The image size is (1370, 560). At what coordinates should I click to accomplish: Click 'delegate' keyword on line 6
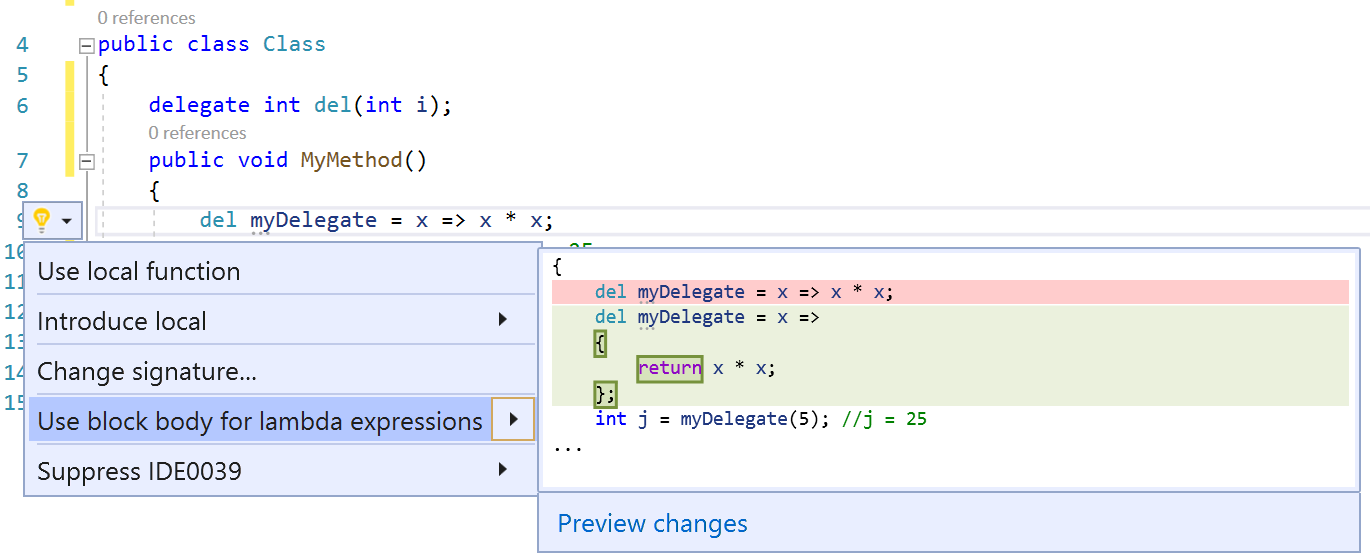click(199, 105)
